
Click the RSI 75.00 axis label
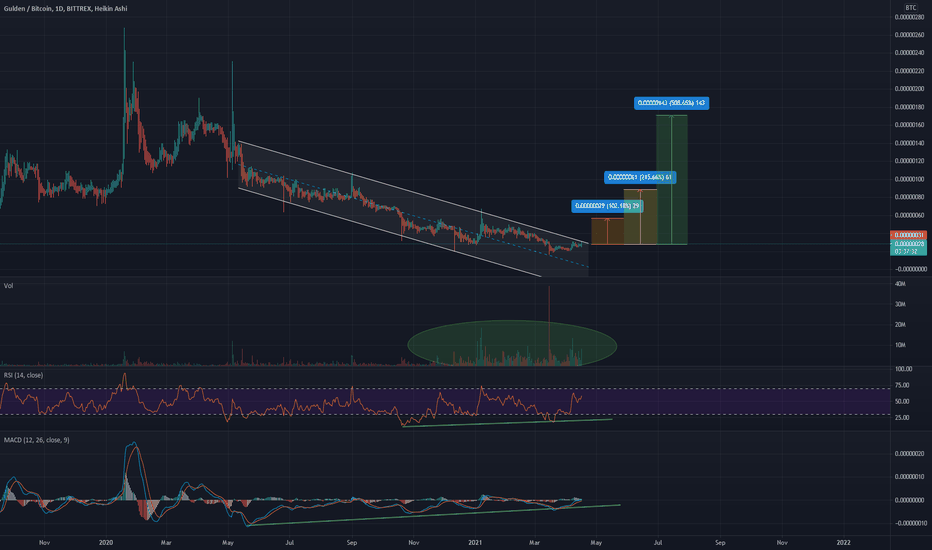click(902, 385)
